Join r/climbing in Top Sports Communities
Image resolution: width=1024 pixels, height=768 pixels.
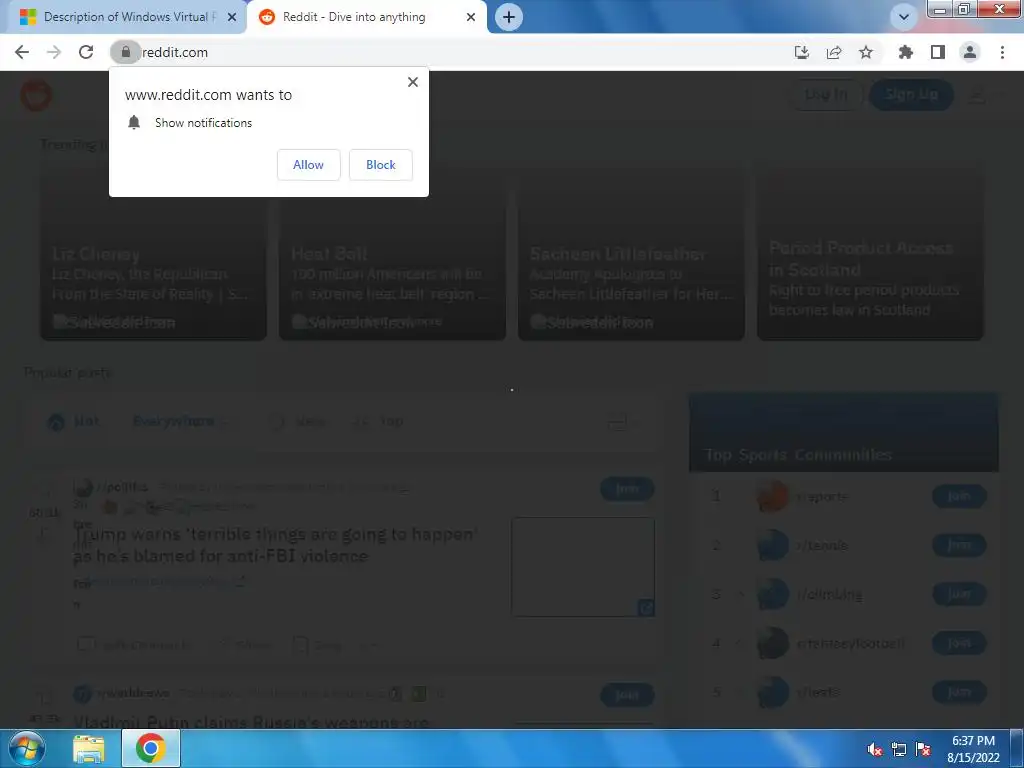pos(959,594)
